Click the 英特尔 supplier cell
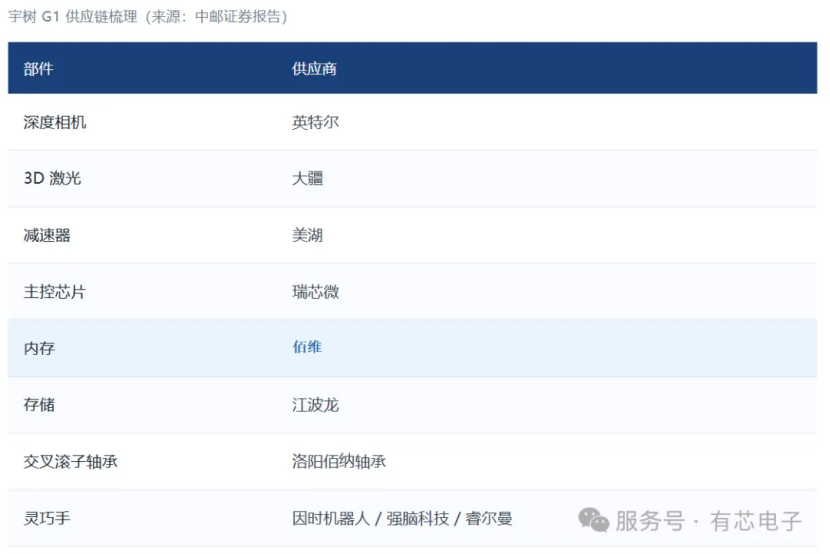Image resolution: width=830 pixels, height=554 pixels. (315, 122)
